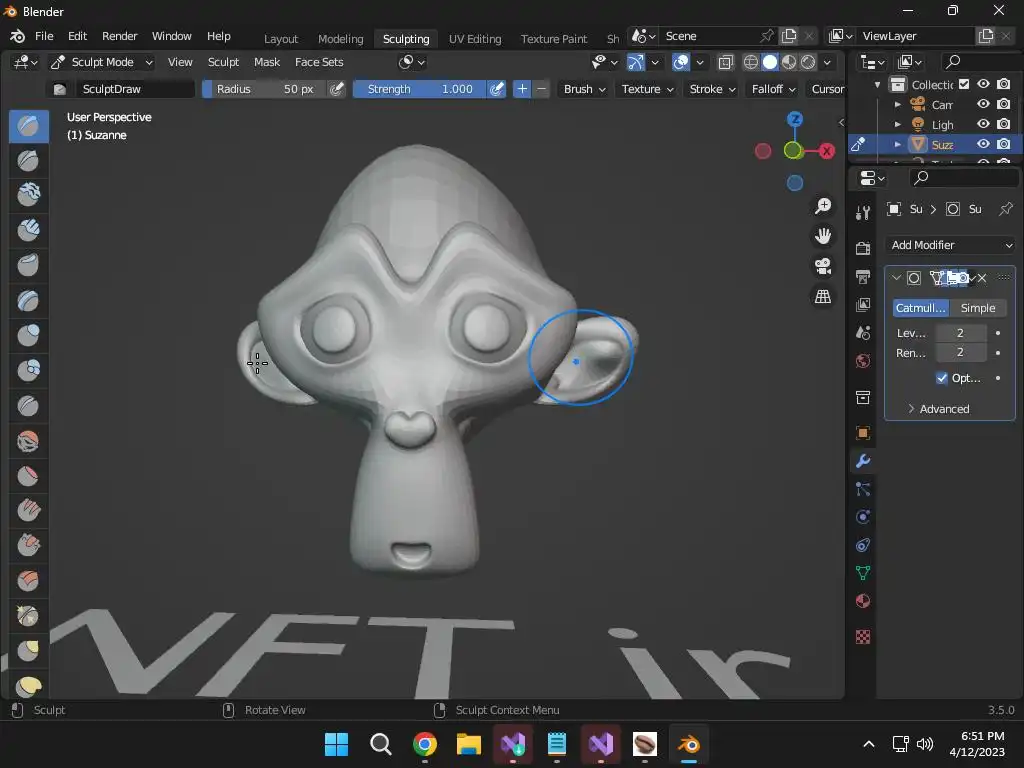
Task: Toggle radius pen pressure button
Action: tap(336, 89)
